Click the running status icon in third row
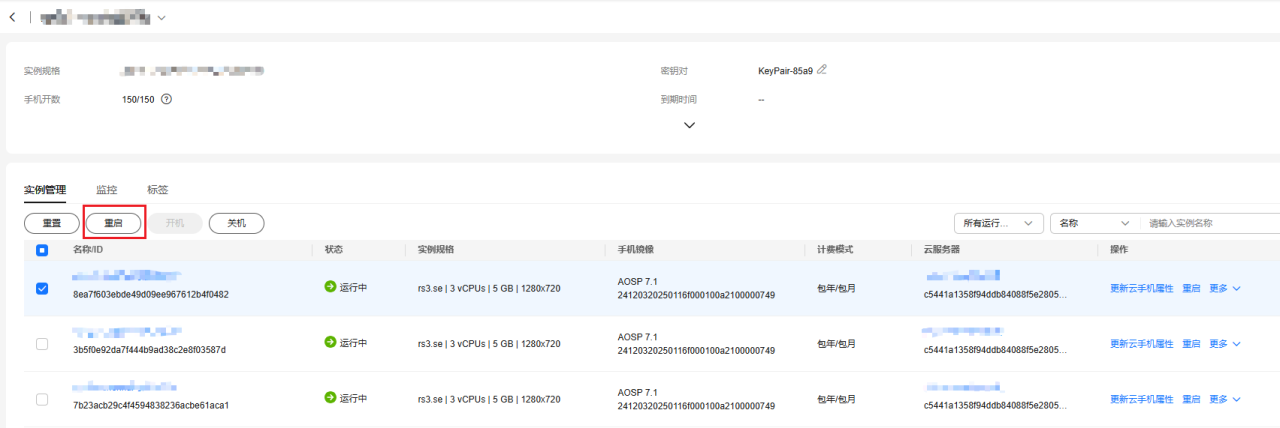This screenshot has width=1280, height=428. pyautogui.click(x=331, y=398)
